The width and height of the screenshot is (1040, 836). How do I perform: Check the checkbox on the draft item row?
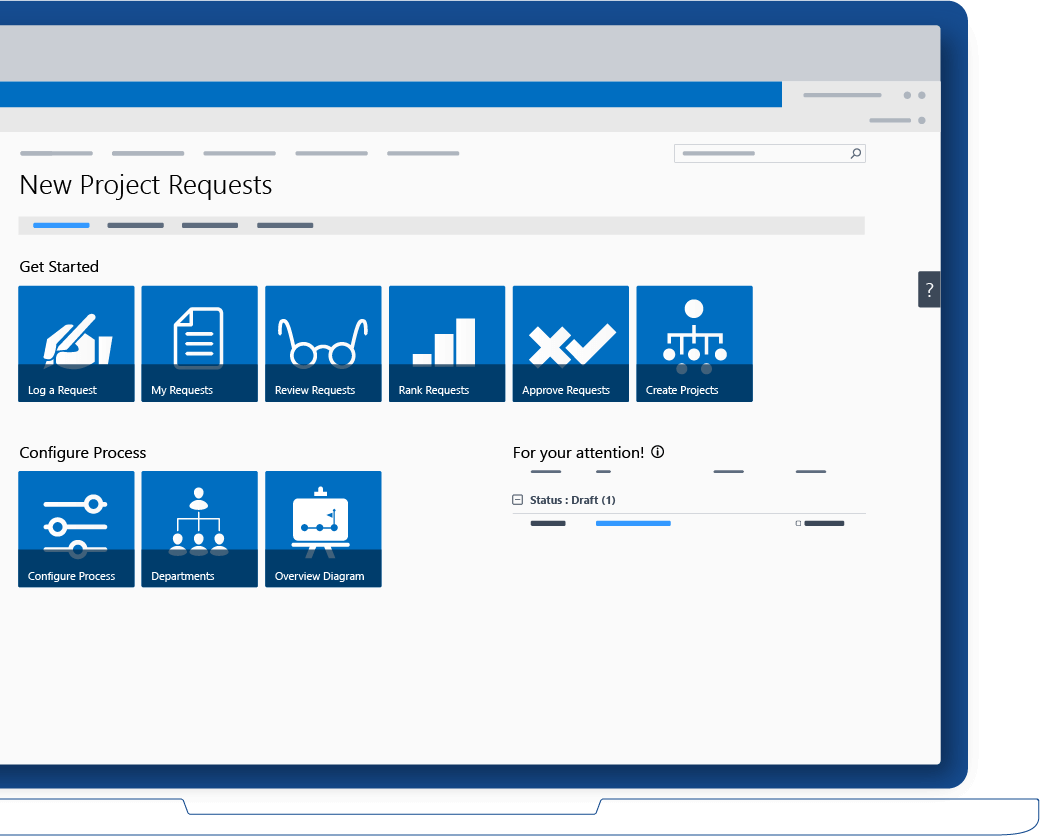point(797,522)
